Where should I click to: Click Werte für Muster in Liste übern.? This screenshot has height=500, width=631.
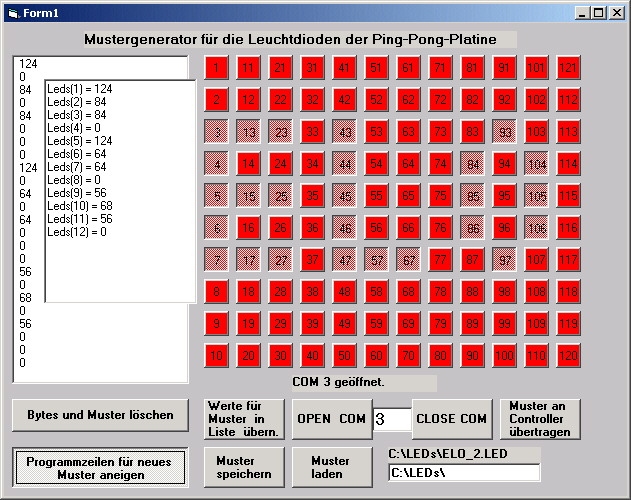(244, 419)
